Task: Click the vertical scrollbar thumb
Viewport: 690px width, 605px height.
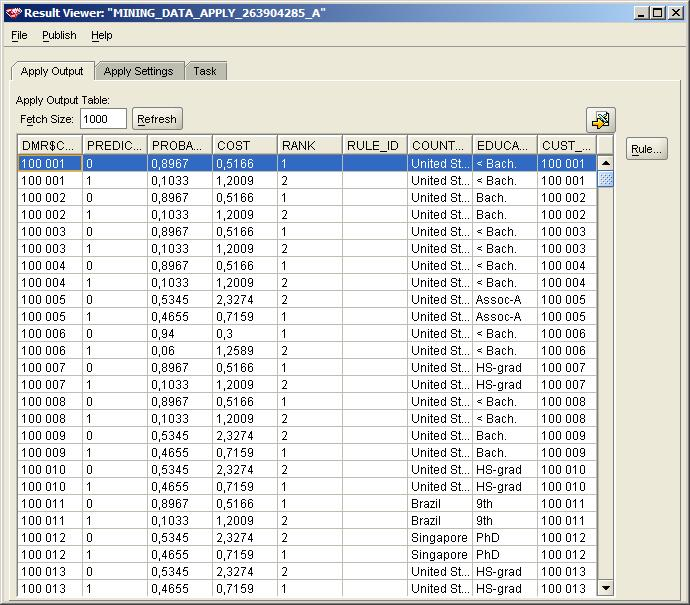Action: point(606,179)
